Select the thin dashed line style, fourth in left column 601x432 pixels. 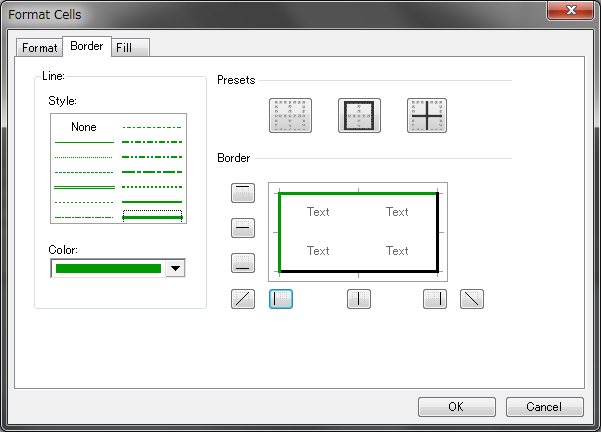click(84, 172)
